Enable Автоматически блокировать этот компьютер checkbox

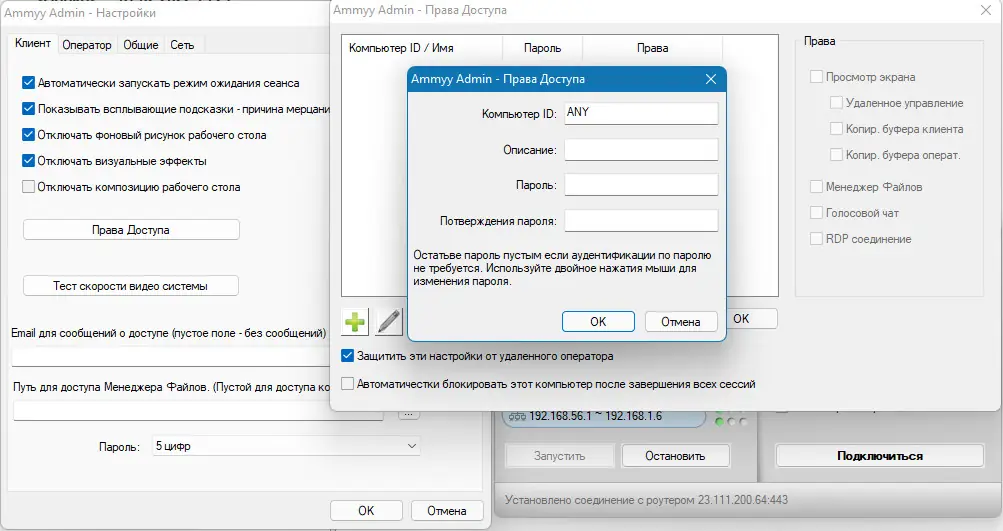point(347,384)
